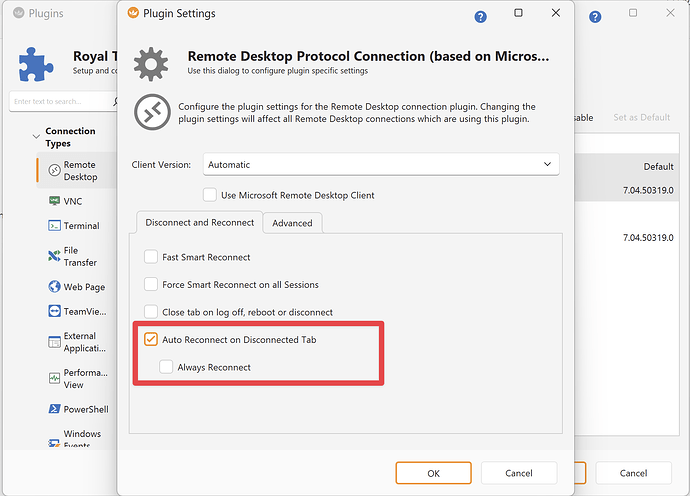Screen dimensions: 690x496
Task: Enable the Always Reconnect checkbox
Action: 166,367
